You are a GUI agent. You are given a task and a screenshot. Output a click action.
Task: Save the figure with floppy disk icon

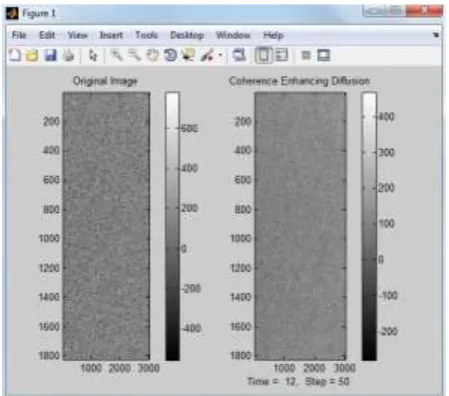pos(50,55)
